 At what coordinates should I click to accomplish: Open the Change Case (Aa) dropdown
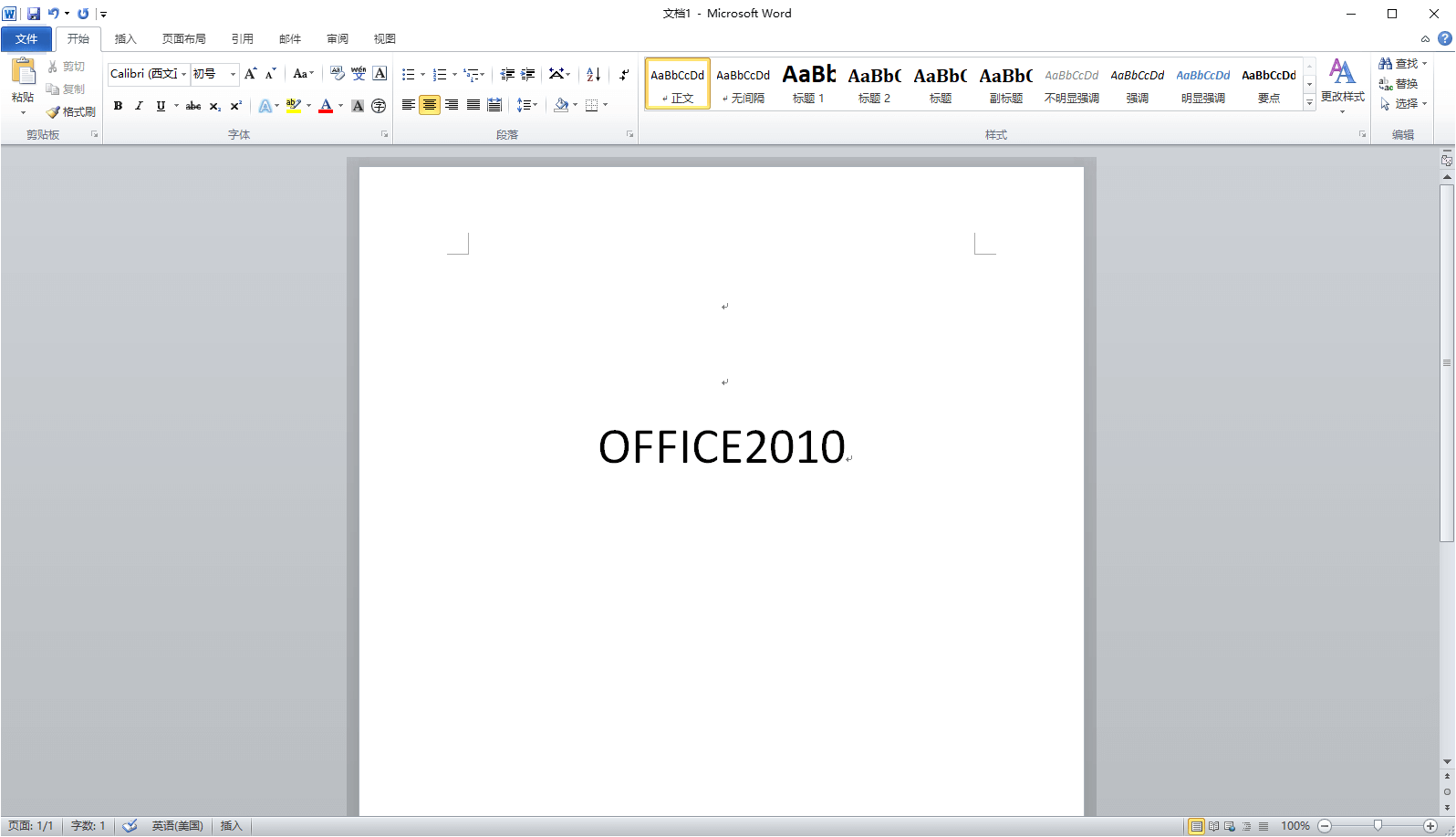pyautogui.click(x=303, y=74)
